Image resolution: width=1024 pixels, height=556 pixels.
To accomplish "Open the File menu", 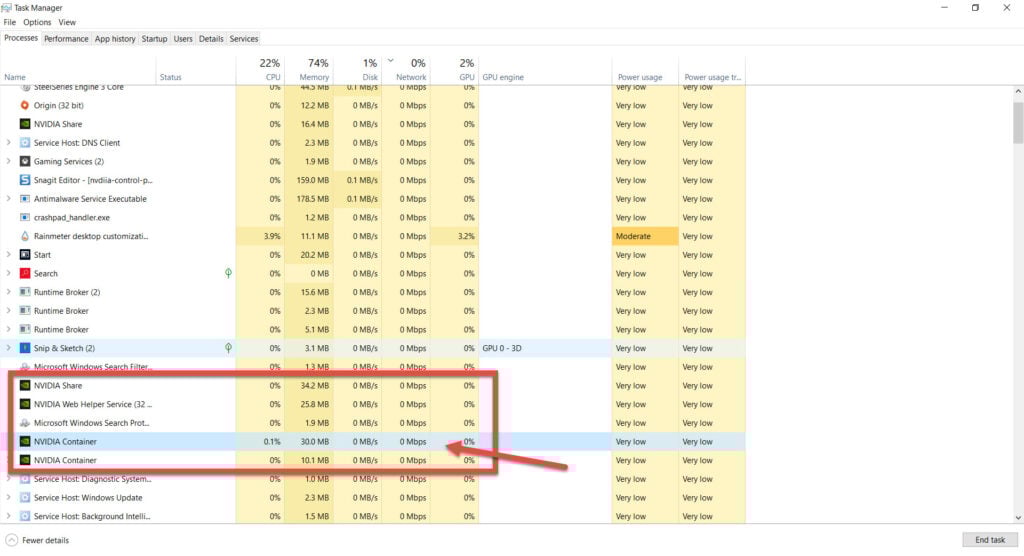I will pyautogui.click(x=10, y=22).
